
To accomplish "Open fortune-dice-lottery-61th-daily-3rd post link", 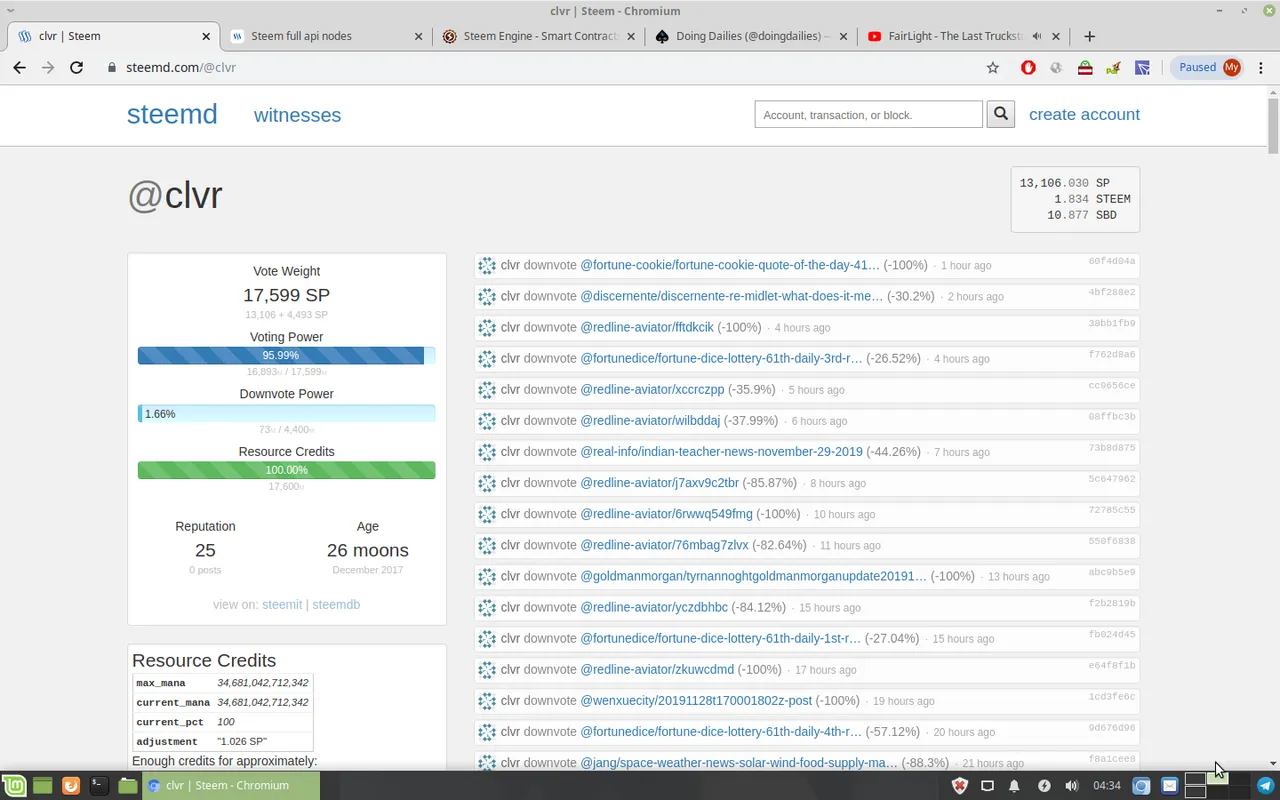I will point(721,358).
